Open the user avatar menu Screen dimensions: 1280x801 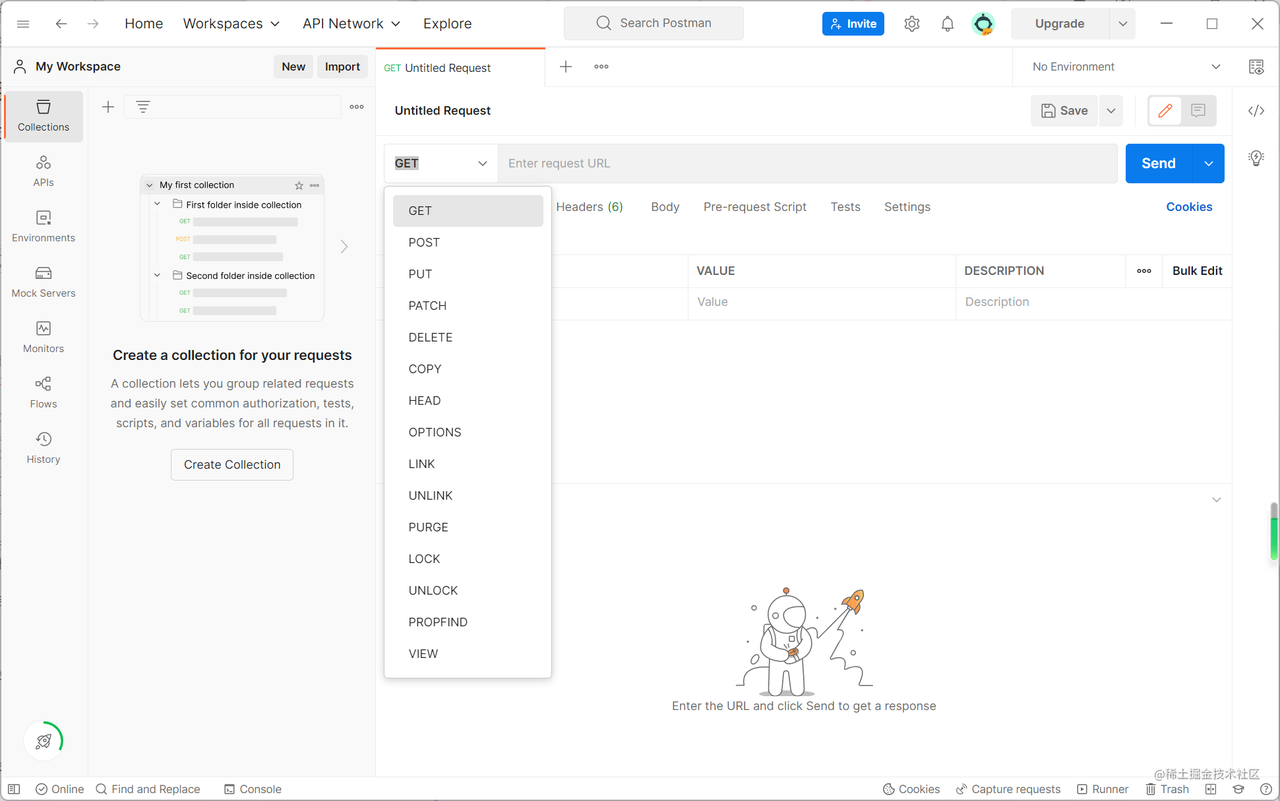point(984,24)
